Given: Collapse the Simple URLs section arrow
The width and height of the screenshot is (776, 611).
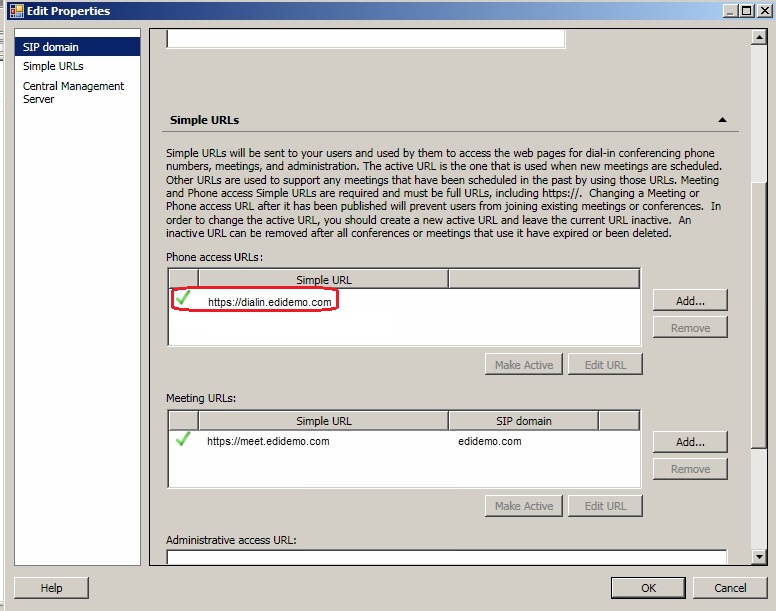Looking at the screenshot, I should tap(722, 120).
